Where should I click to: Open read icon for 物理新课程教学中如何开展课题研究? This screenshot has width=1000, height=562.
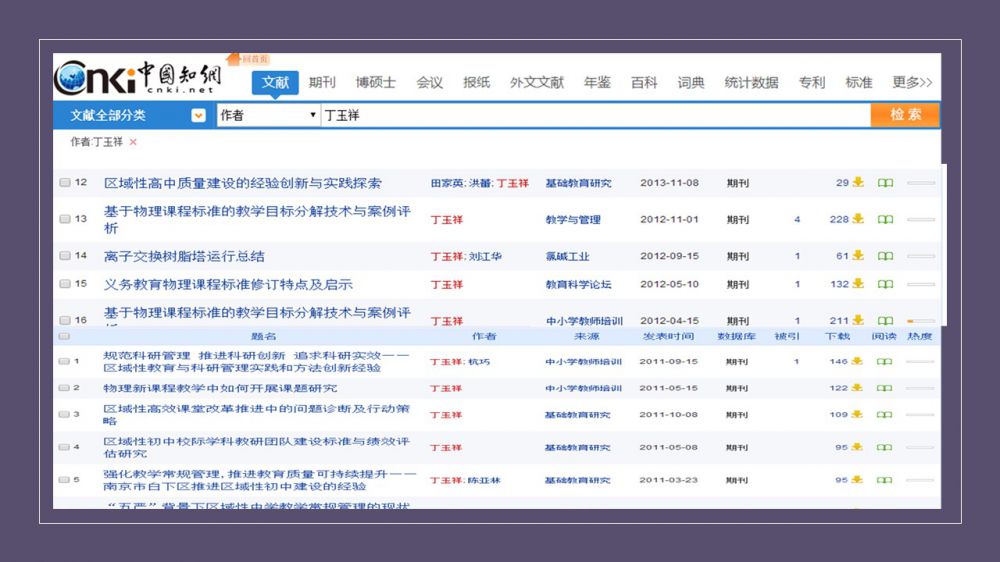point(885,388)
